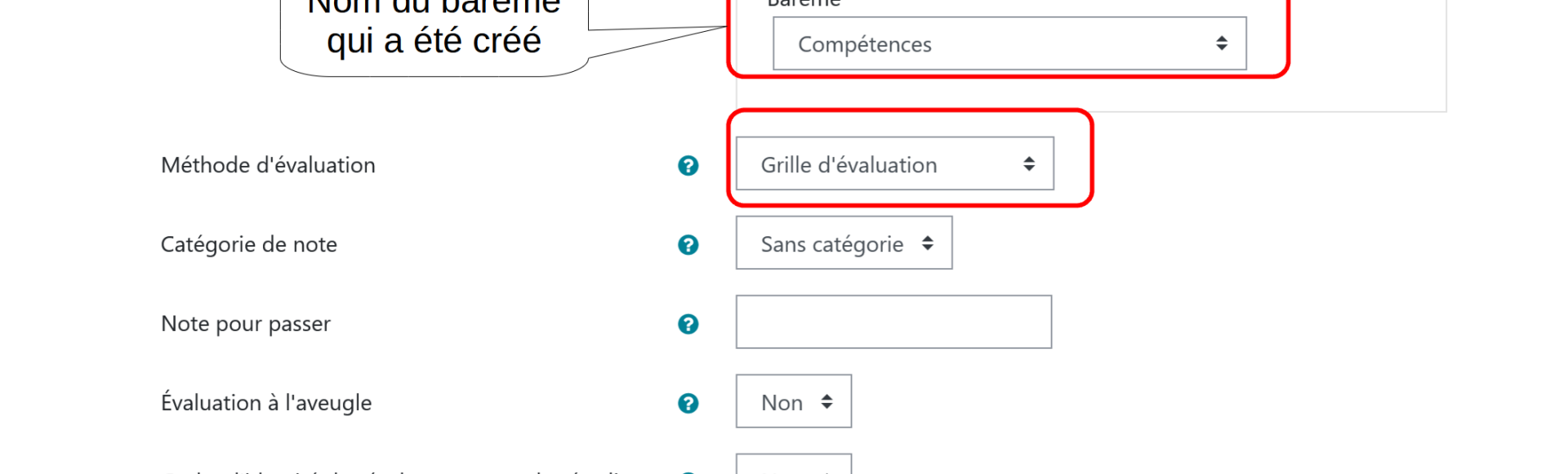Image resolution: width=1568 pixels, height=474 pixels.
Task: Click the arrows icon in Grille d'évaluation selector
Action: click(1029, 164)
